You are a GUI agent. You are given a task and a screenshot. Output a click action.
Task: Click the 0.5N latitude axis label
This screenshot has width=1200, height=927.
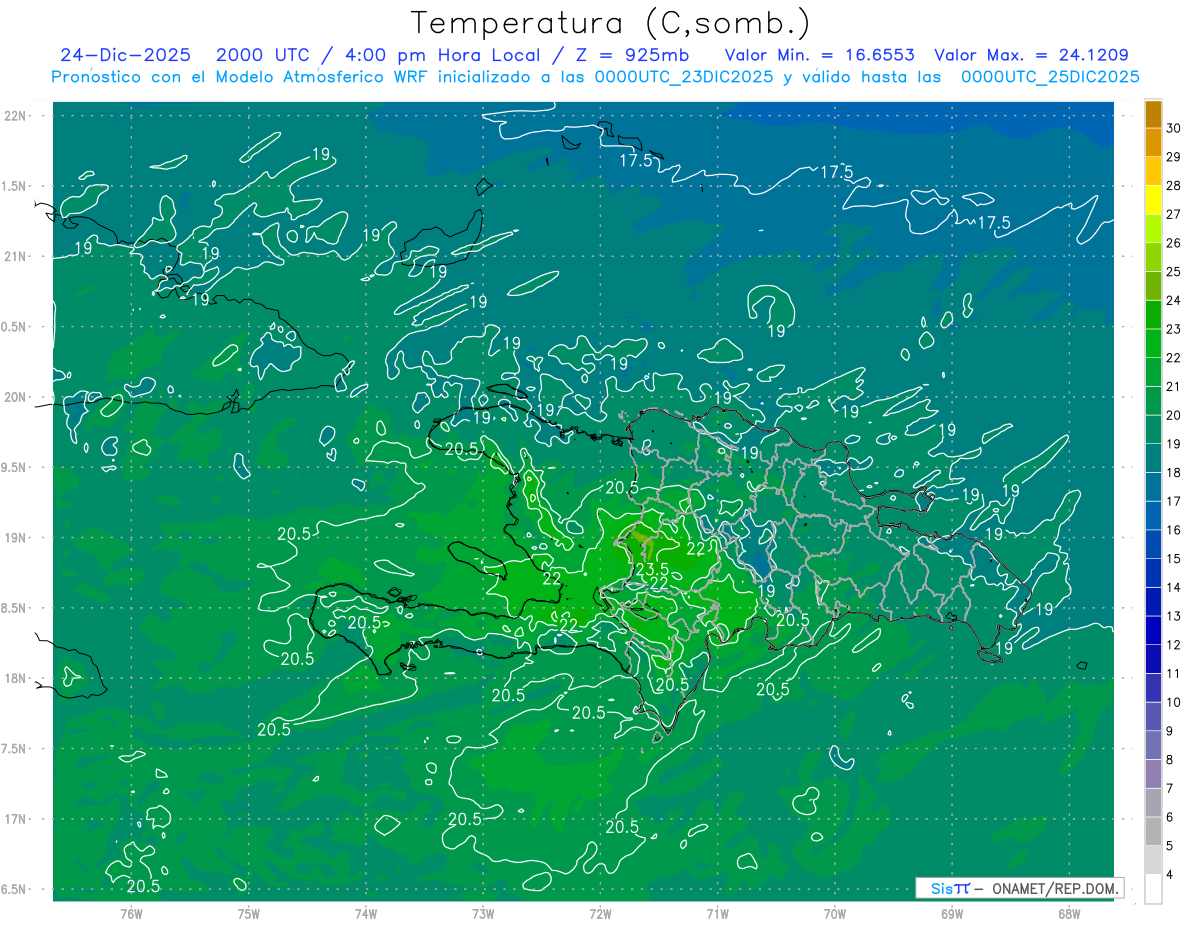(14, 327)
